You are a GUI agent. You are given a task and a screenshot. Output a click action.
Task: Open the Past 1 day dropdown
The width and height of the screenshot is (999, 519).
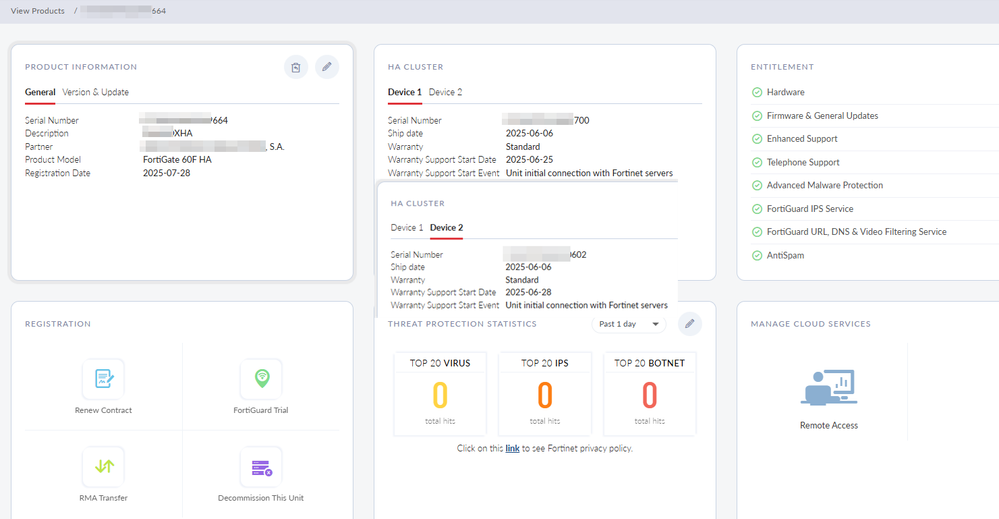click(629, 324)
